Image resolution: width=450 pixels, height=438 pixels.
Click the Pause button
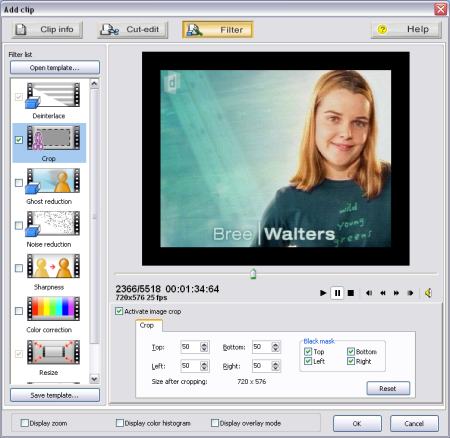coord(337,293)
